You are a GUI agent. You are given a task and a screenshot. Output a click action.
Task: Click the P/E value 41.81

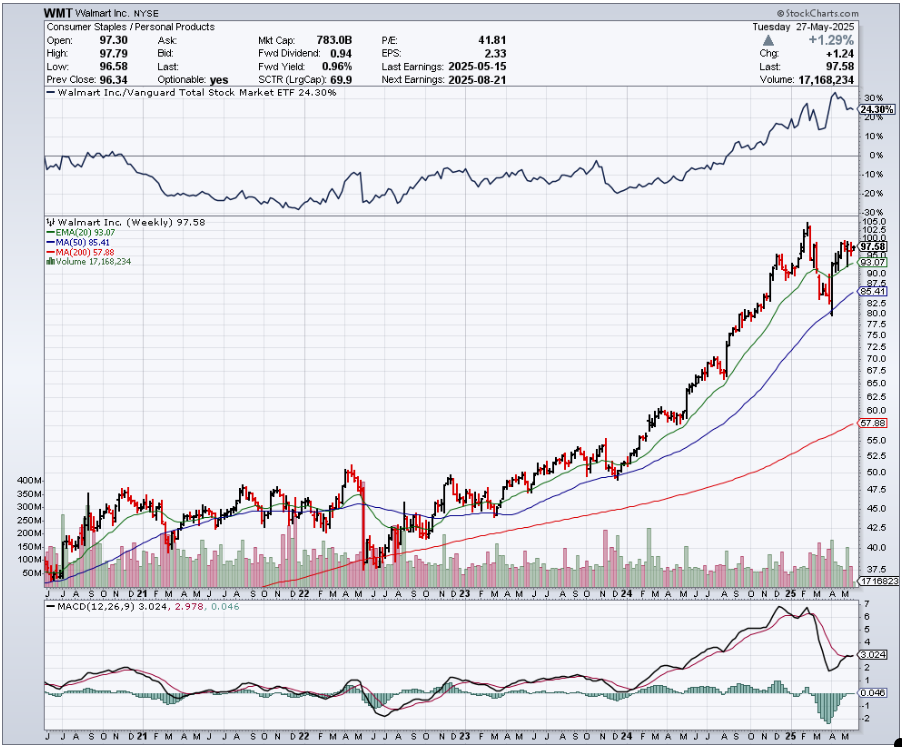coord(492,40)
